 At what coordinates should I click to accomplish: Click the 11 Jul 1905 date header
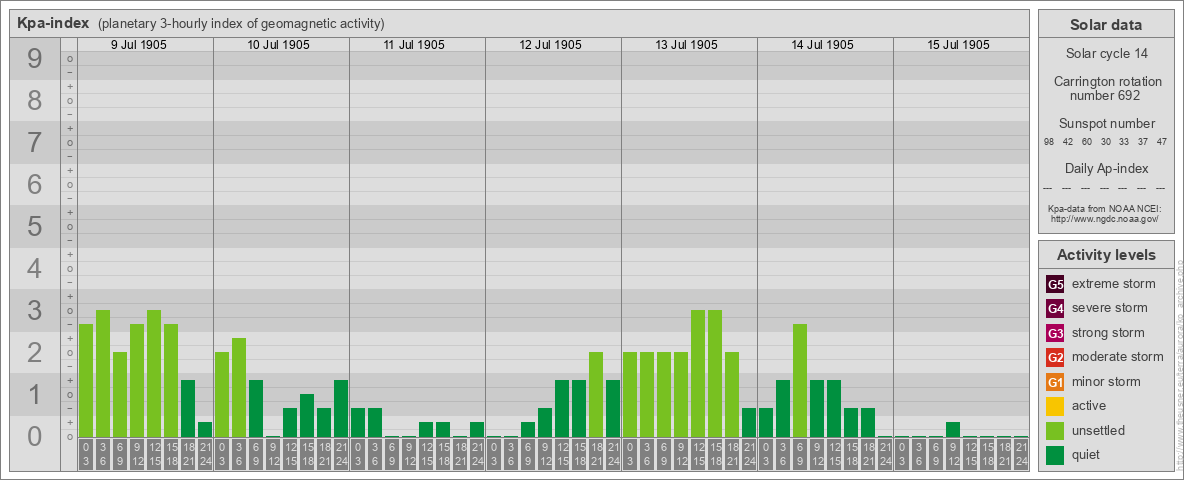tap(414, 45)
